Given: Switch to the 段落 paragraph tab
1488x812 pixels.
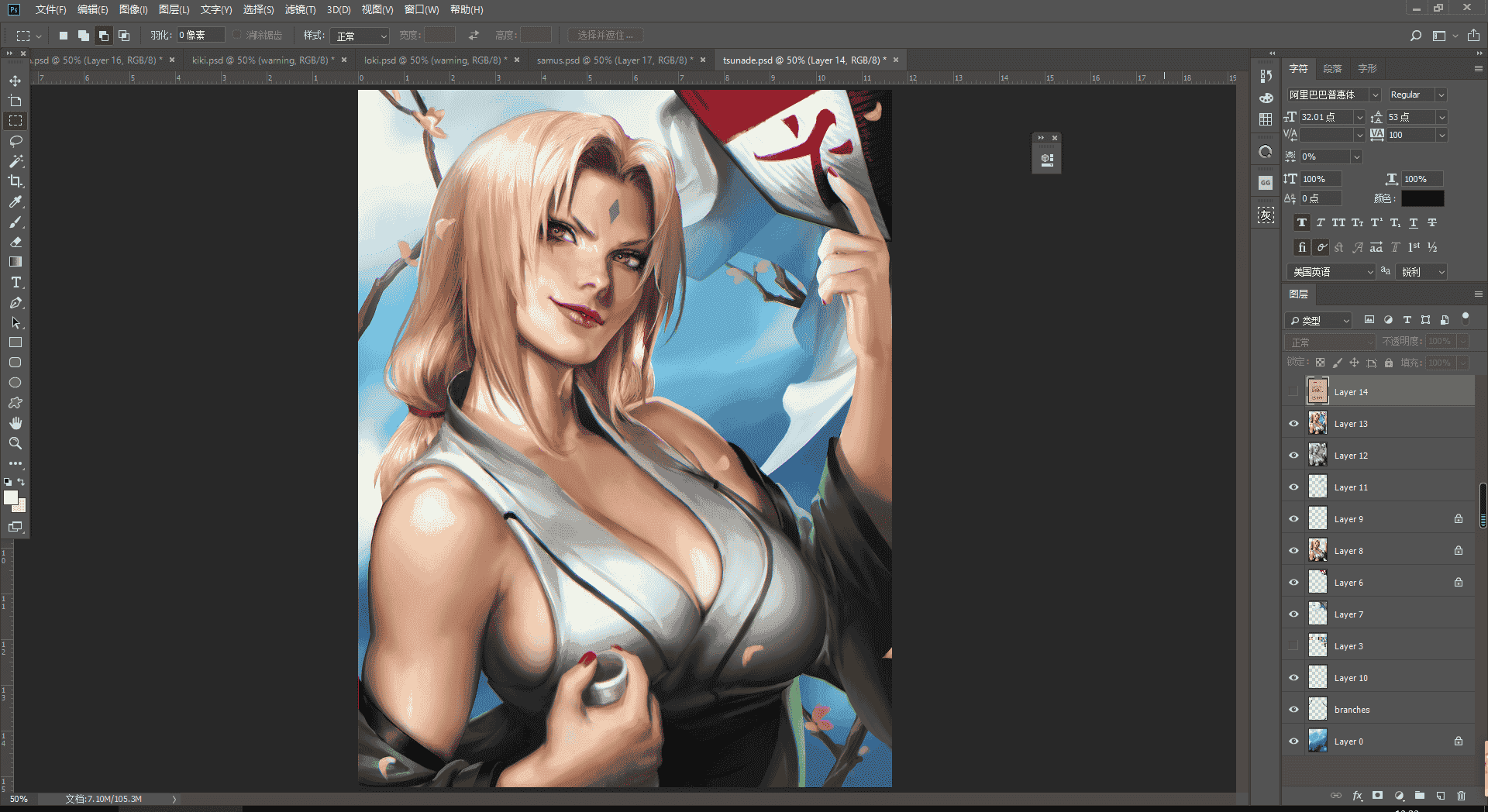Looking at the screenshot, I should coord(1332,69).
